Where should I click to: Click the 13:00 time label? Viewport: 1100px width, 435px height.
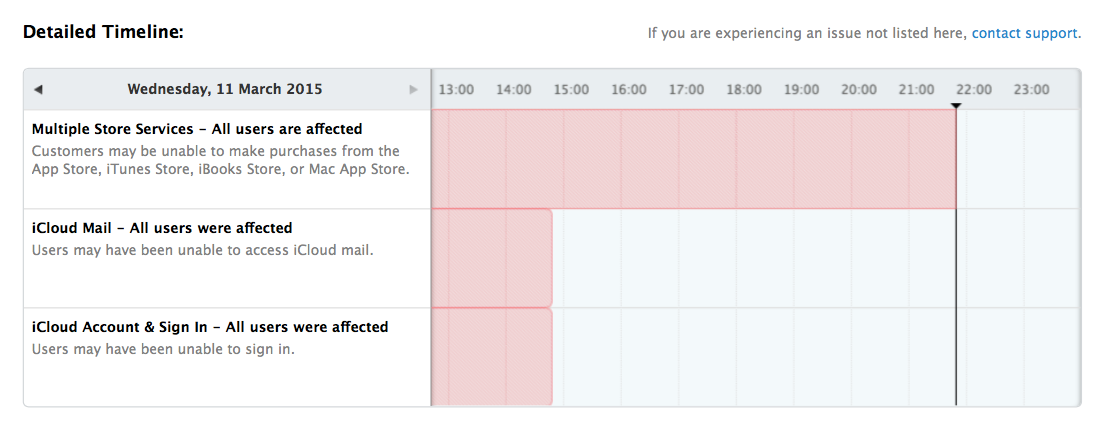pos(456,90)
